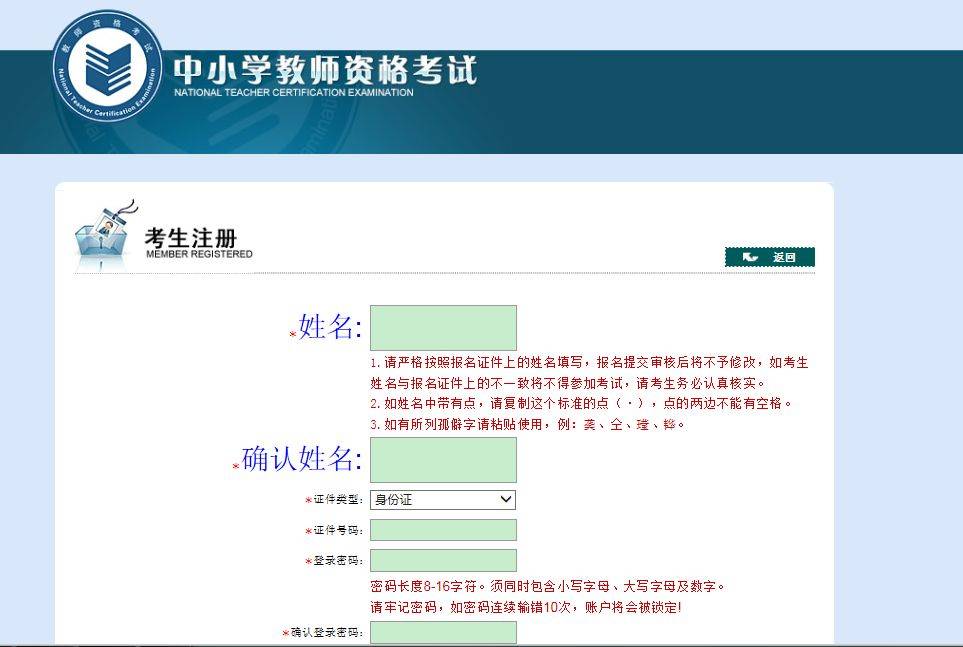Click the rare character examples line
Image resolution: width=963 pixels, height=647 pixels.
[x=527, y=424]
